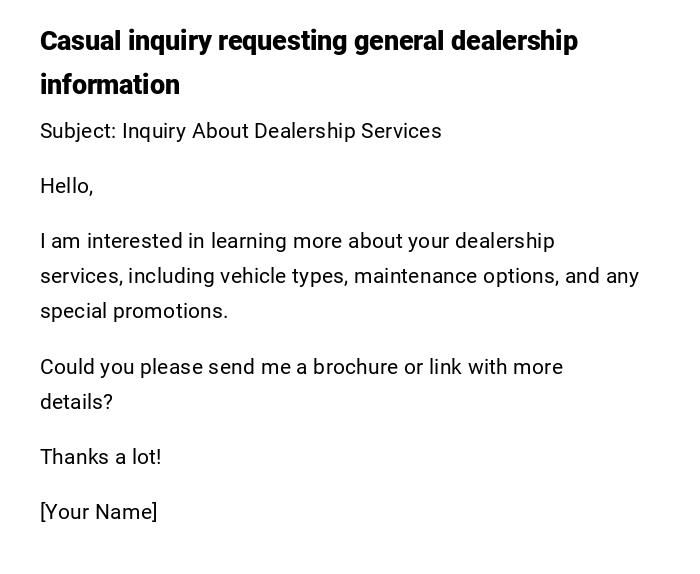This screenshot has width=700, height=574.
Task: Click the "Subject:" label
Action: click(77, 131)
